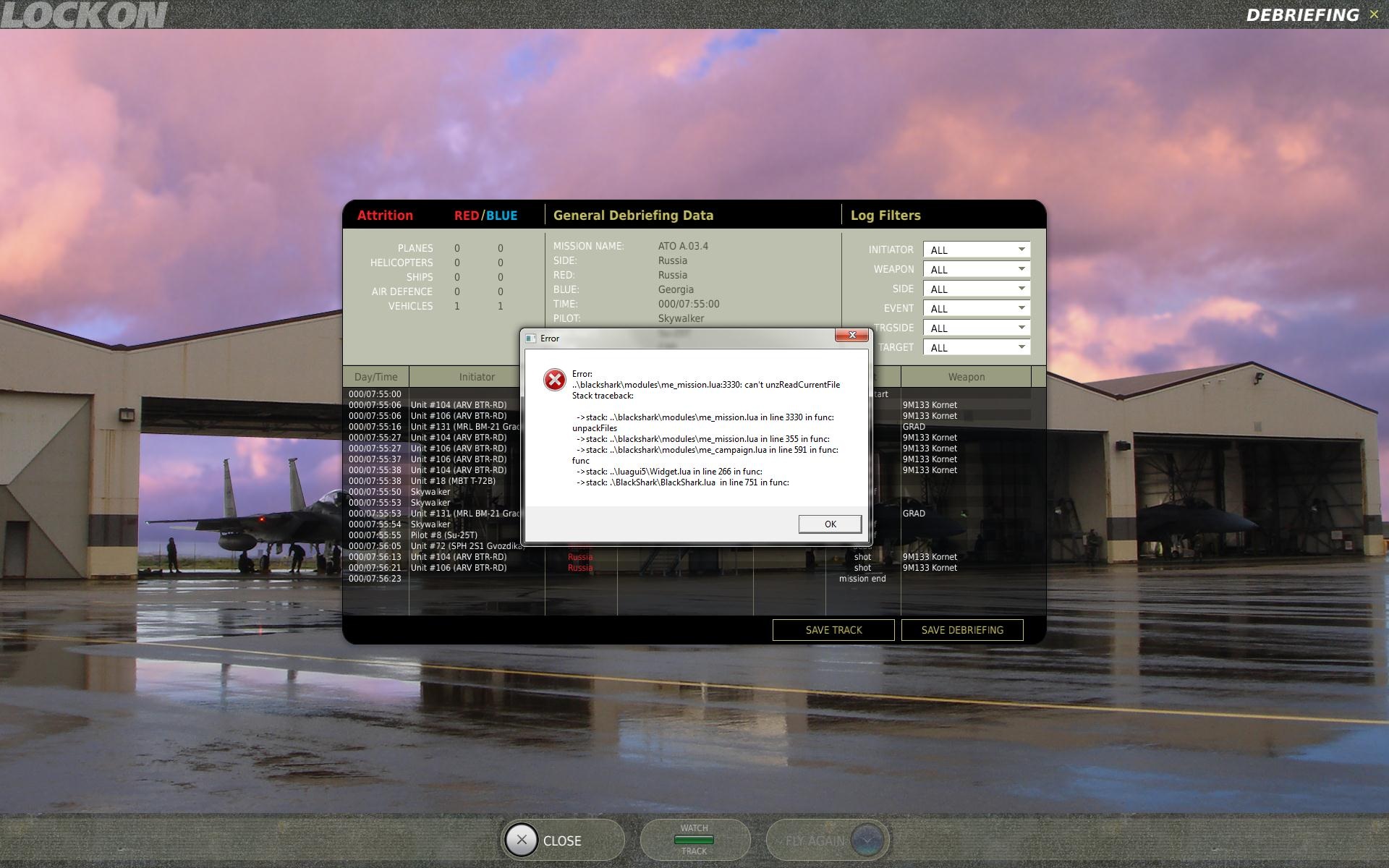The width and height of the screenshot is (1389, 868).
Task: Sort log by Day/Time column header
Action: pos(376,377)
